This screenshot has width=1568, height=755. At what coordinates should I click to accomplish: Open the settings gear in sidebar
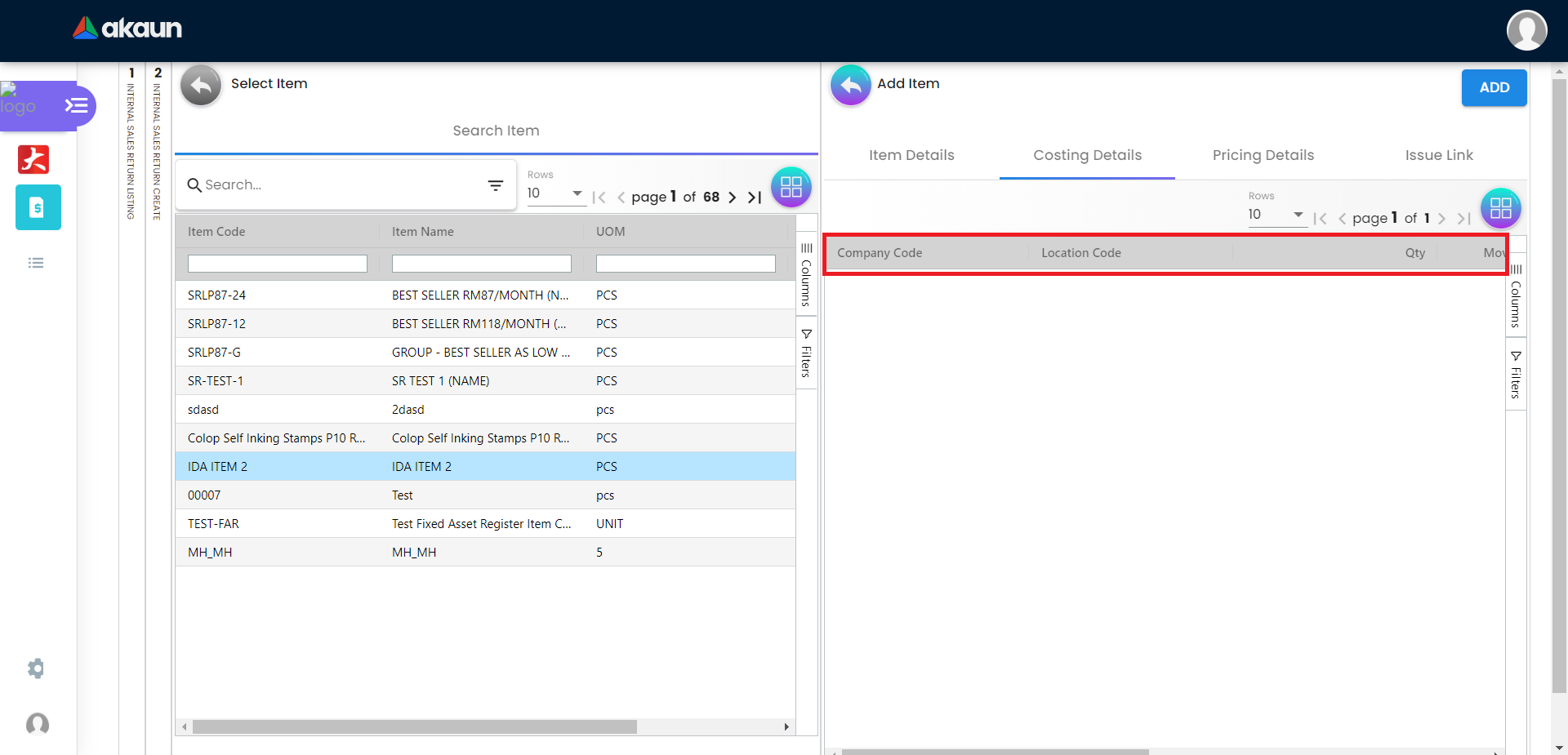pos(36,668)
